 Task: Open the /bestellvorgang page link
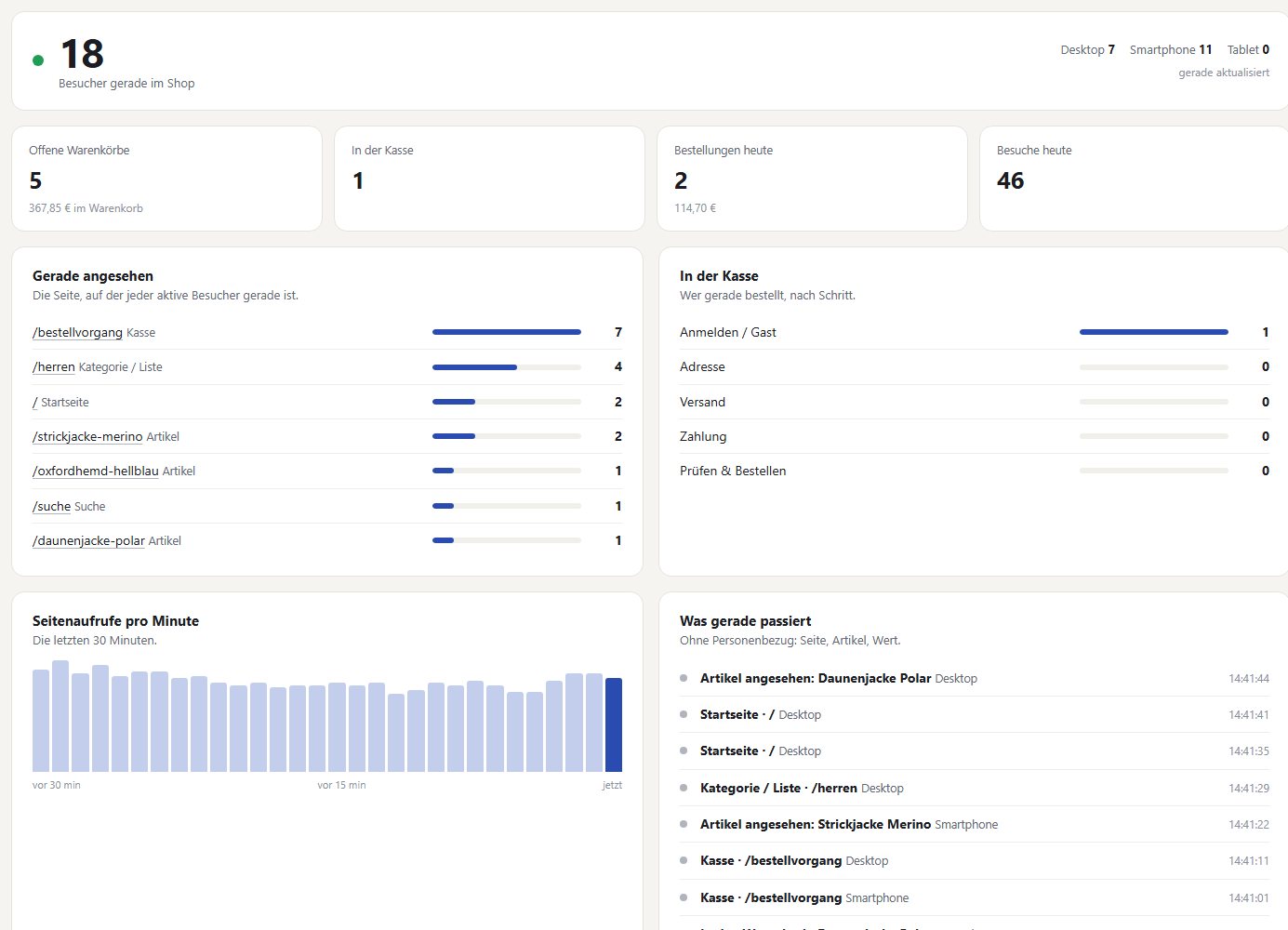click(77, 333)
